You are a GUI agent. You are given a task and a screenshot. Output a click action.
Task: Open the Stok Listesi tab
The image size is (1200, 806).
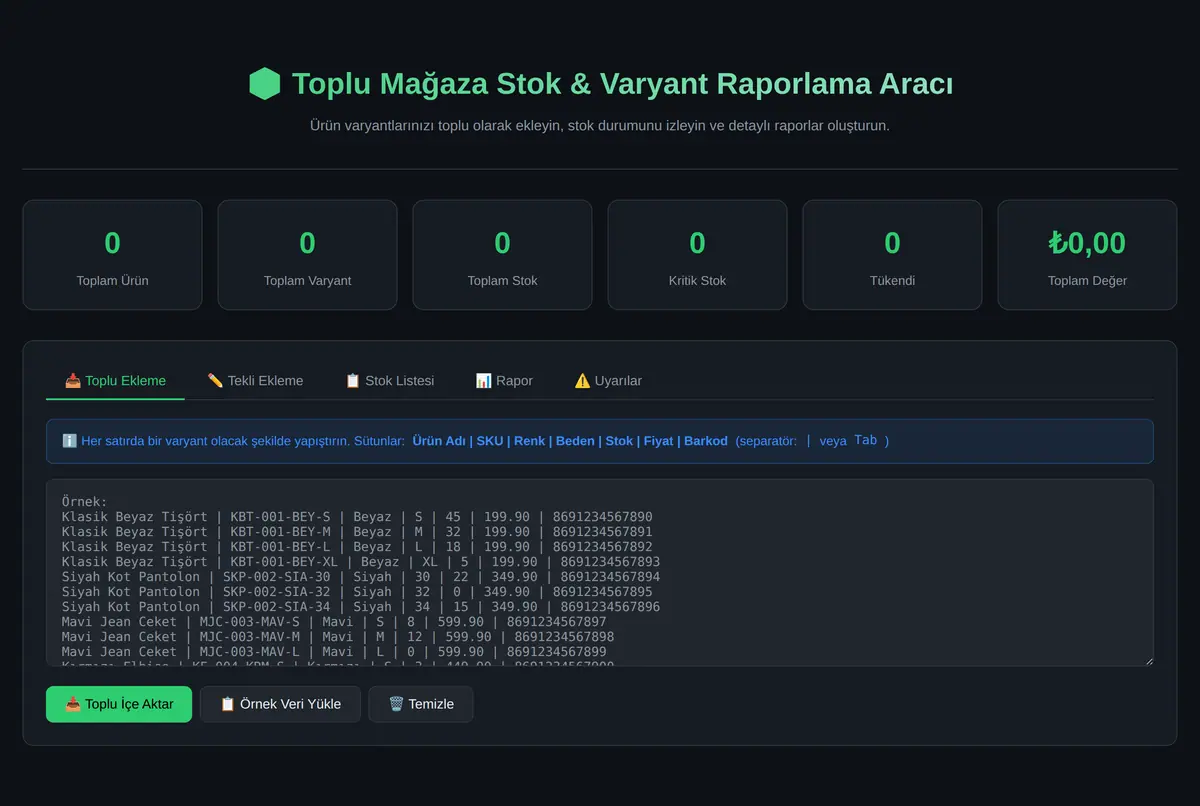tap(389, 381)
